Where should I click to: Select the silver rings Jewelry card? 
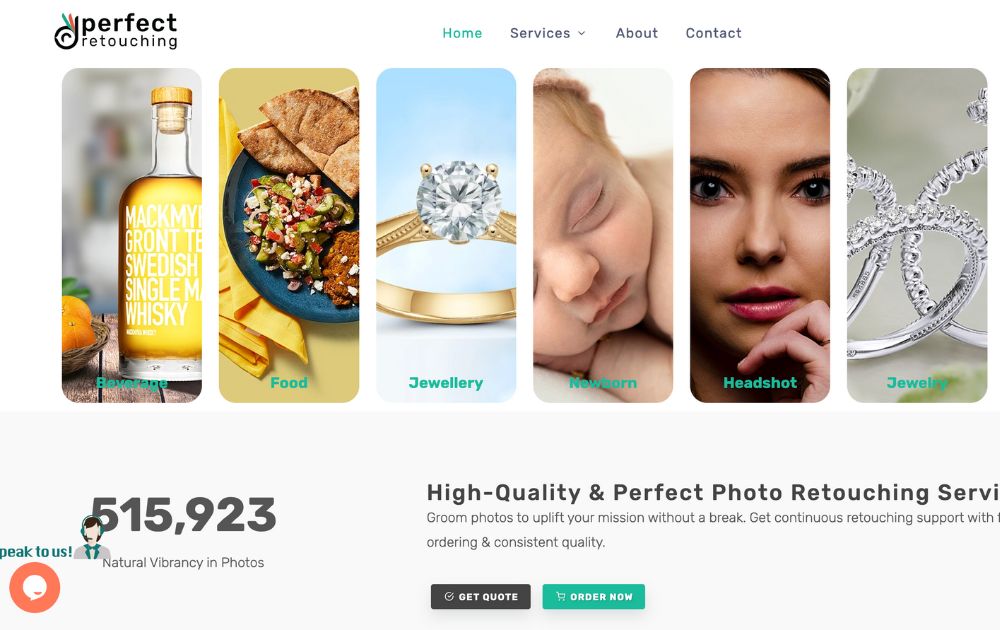coord(917,235)
